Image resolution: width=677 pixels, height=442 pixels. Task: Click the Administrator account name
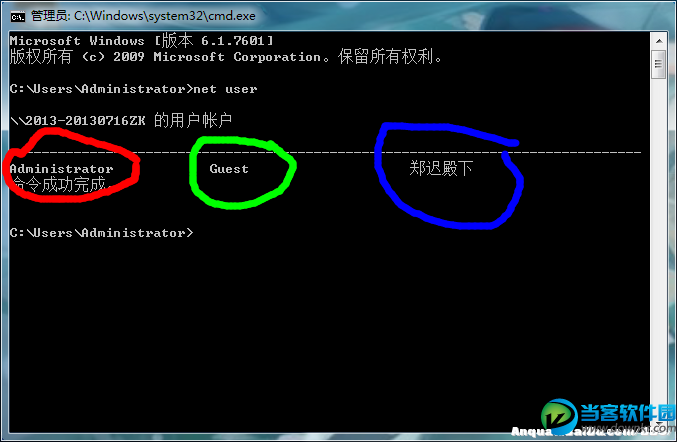[x=61, y=169]
